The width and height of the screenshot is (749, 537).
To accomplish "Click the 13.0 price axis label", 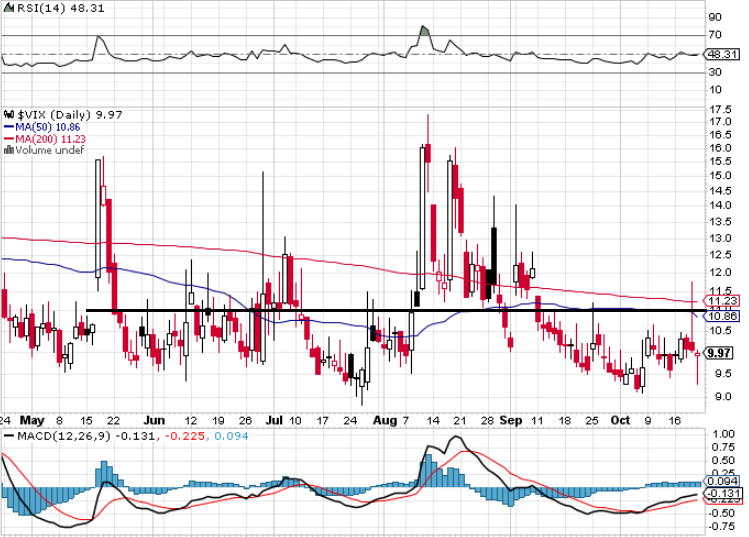I will 719,238.
